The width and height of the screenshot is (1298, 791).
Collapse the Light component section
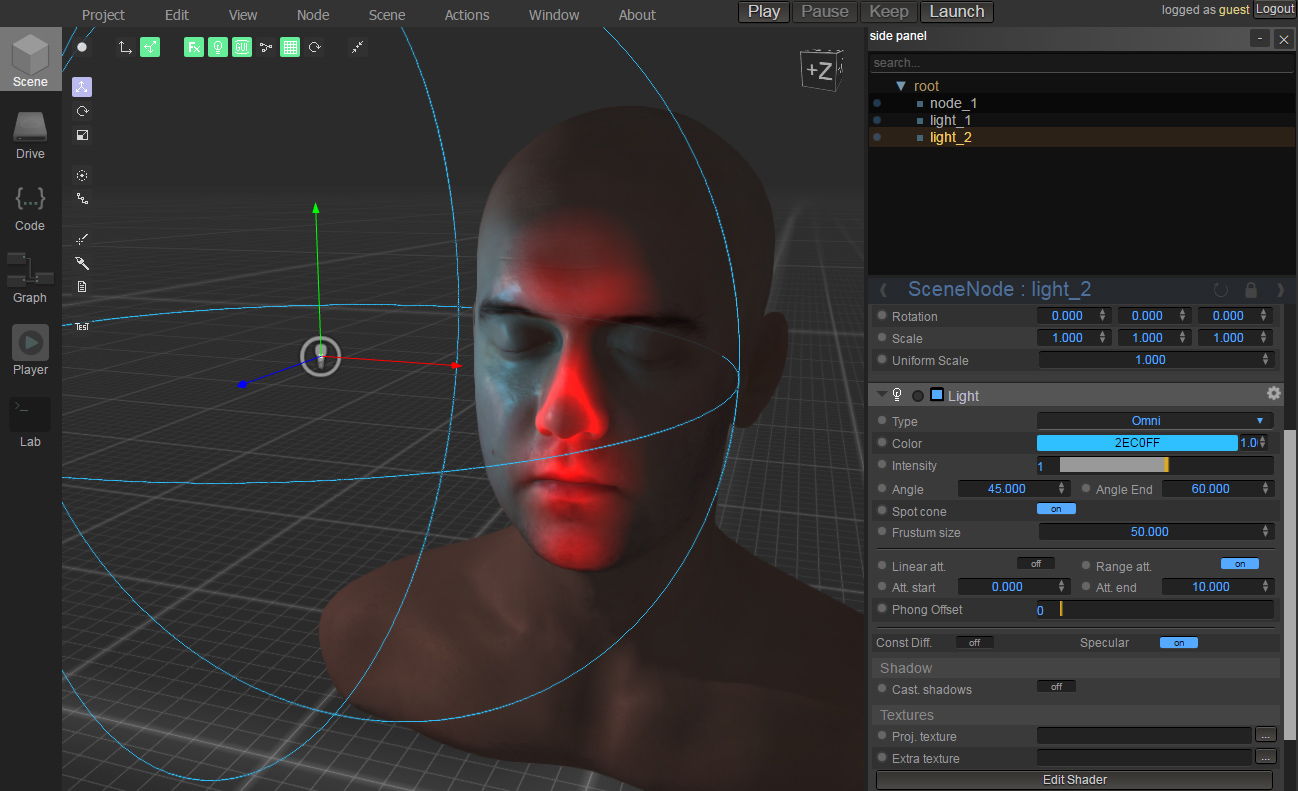point(881,395)
